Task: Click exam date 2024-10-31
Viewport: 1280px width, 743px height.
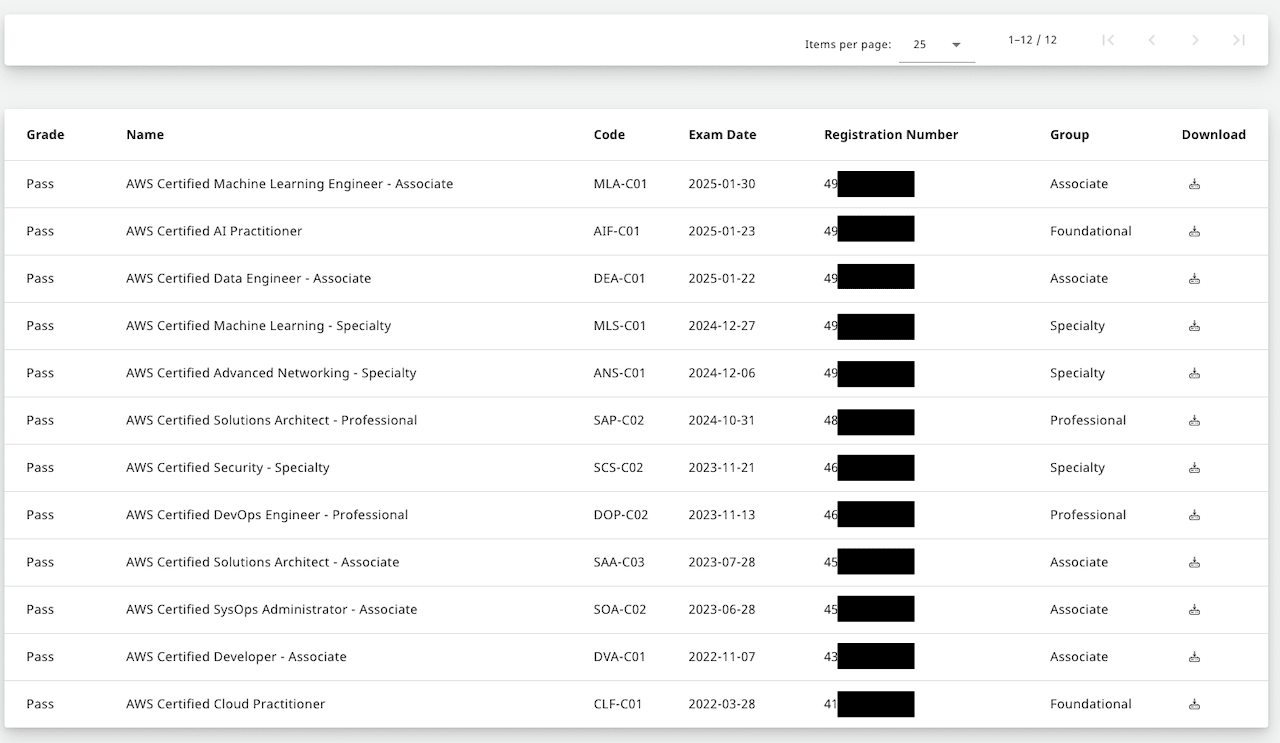Action: coord(722,420)
